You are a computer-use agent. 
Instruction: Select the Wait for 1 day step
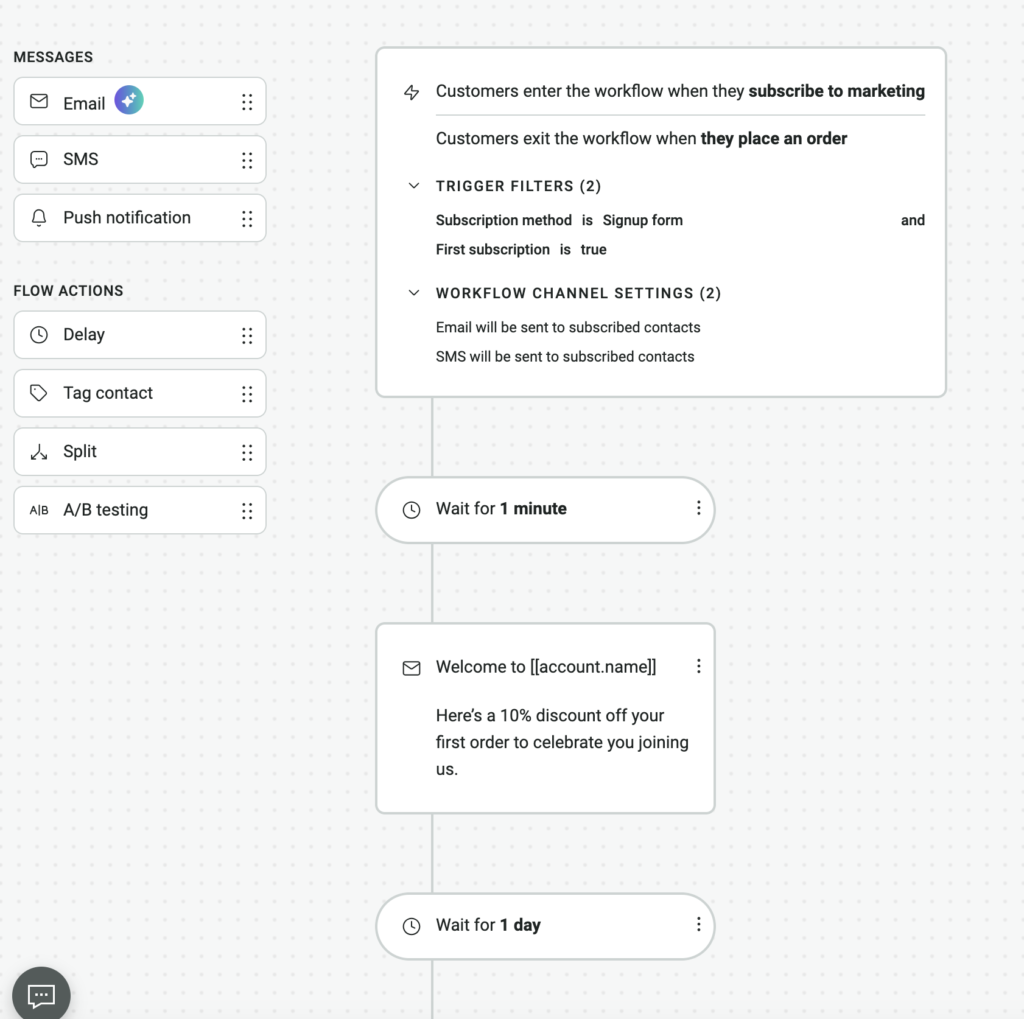530,925
